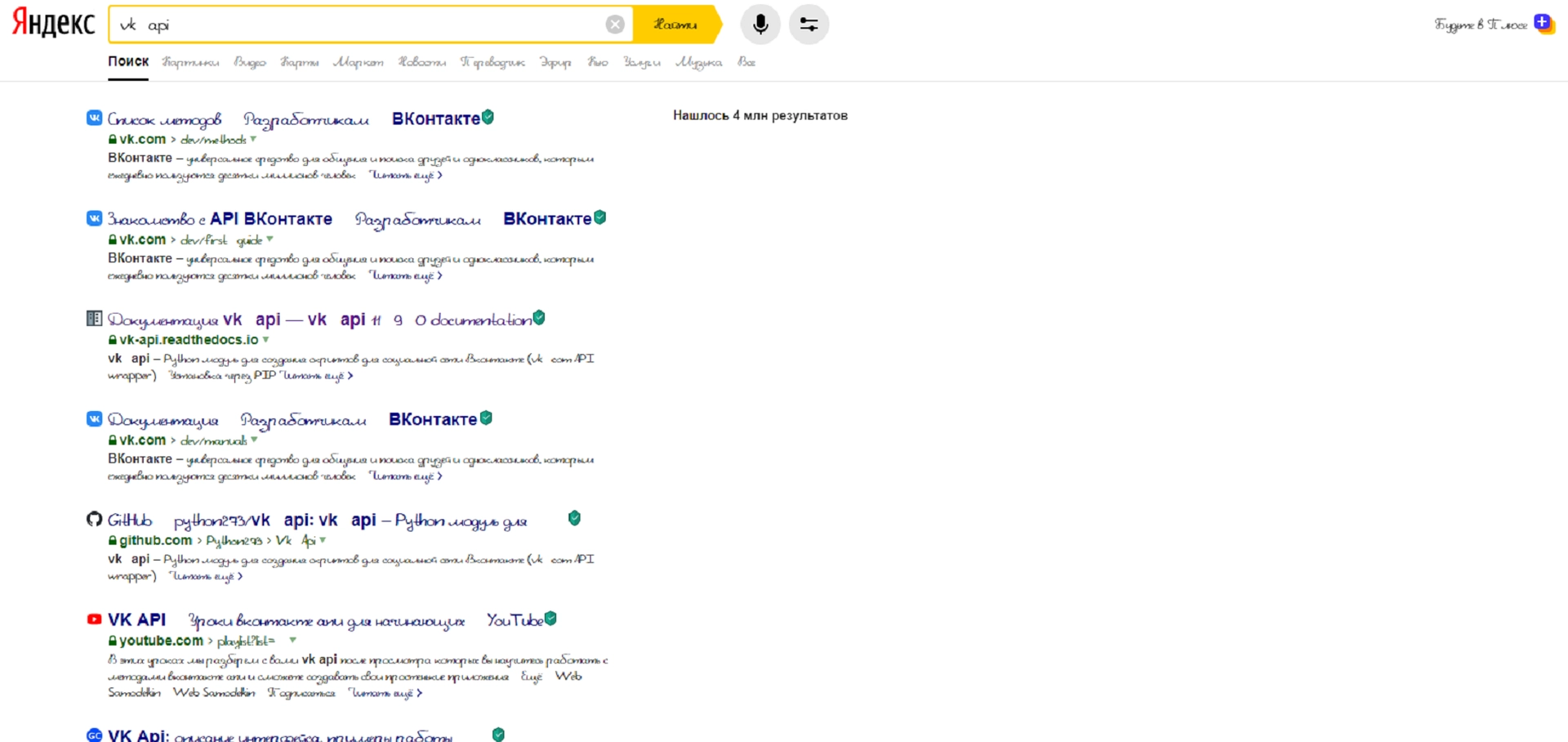Click the Yandex Plus icon at top right
This screenshot has height=742, width=1568.
[x=1543, y=24]
